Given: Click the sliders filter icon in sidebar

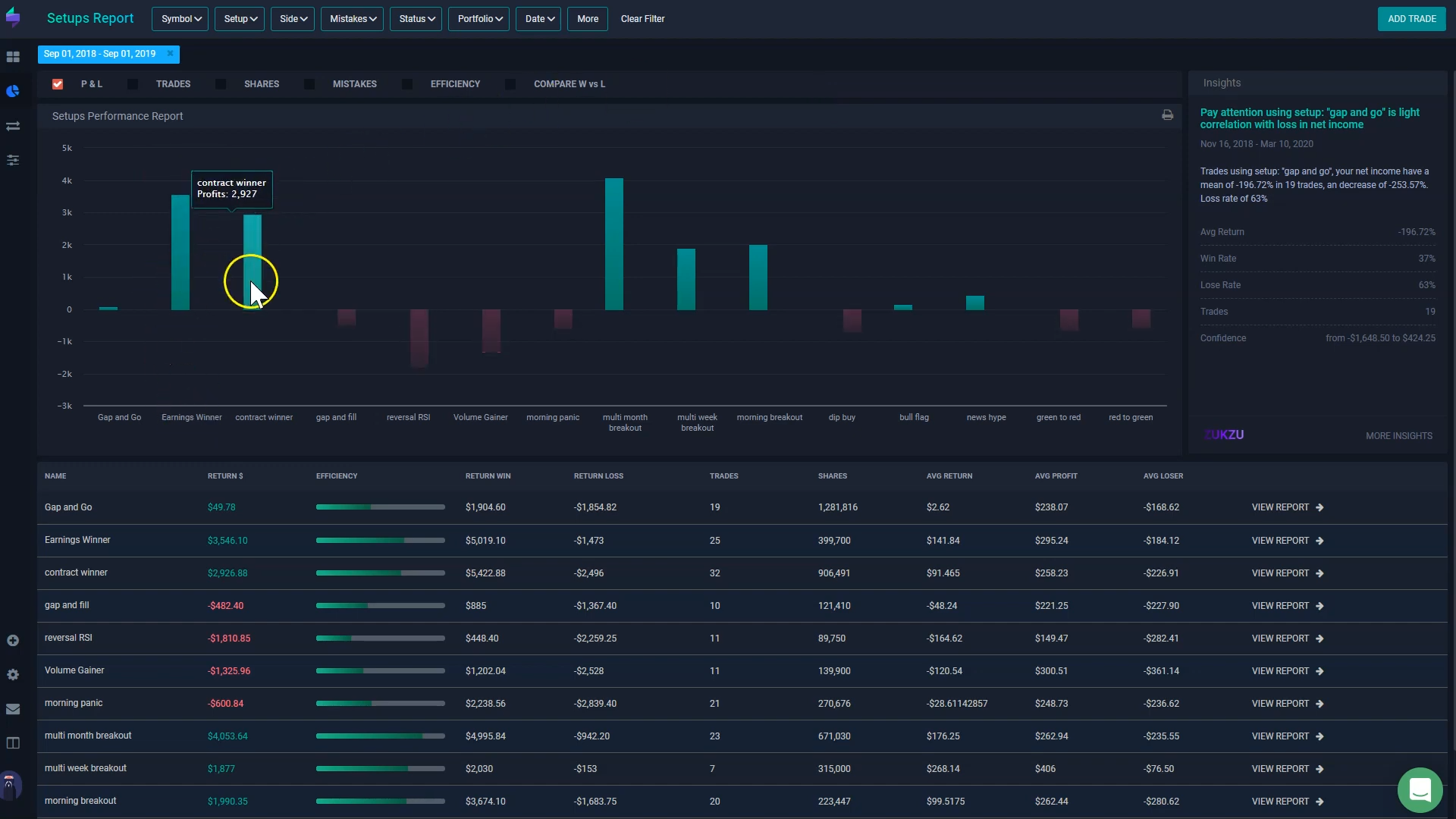Looking at the screenshot, I should tap(13, 160).
